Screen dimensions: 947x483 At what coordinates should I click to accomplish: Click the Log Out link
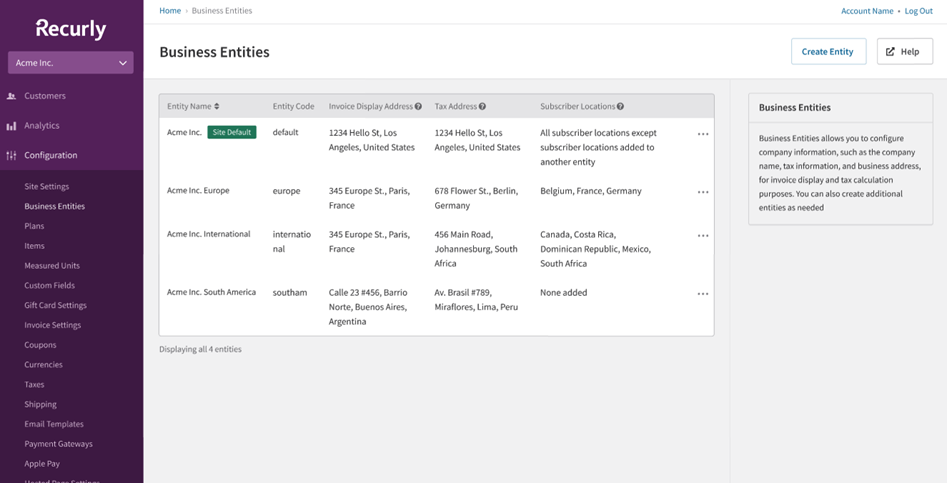[x=919, y=11]
